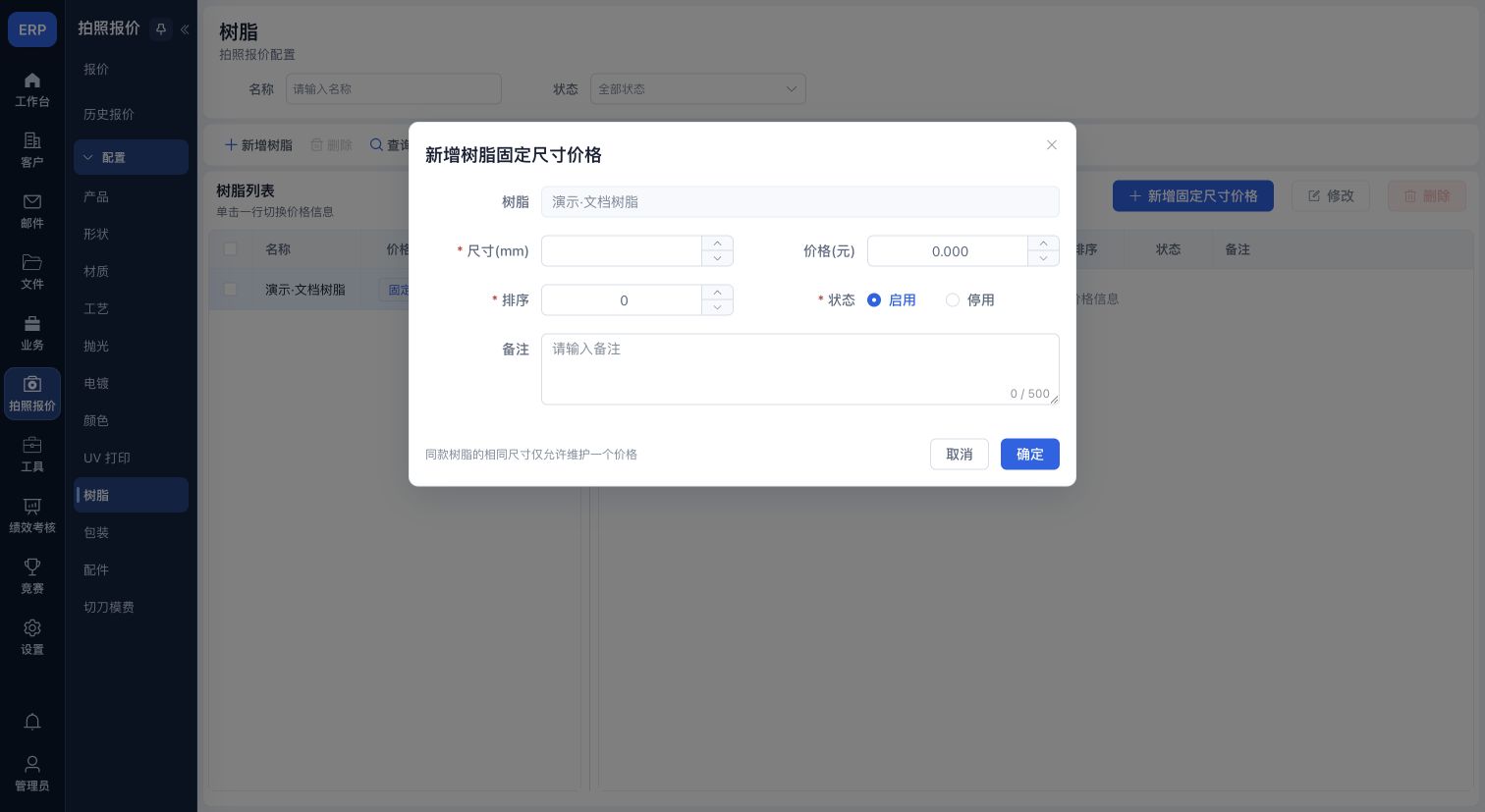Select the 启用 status radio button
This screenshot has height=812, width=1485.
coord(874,300)
